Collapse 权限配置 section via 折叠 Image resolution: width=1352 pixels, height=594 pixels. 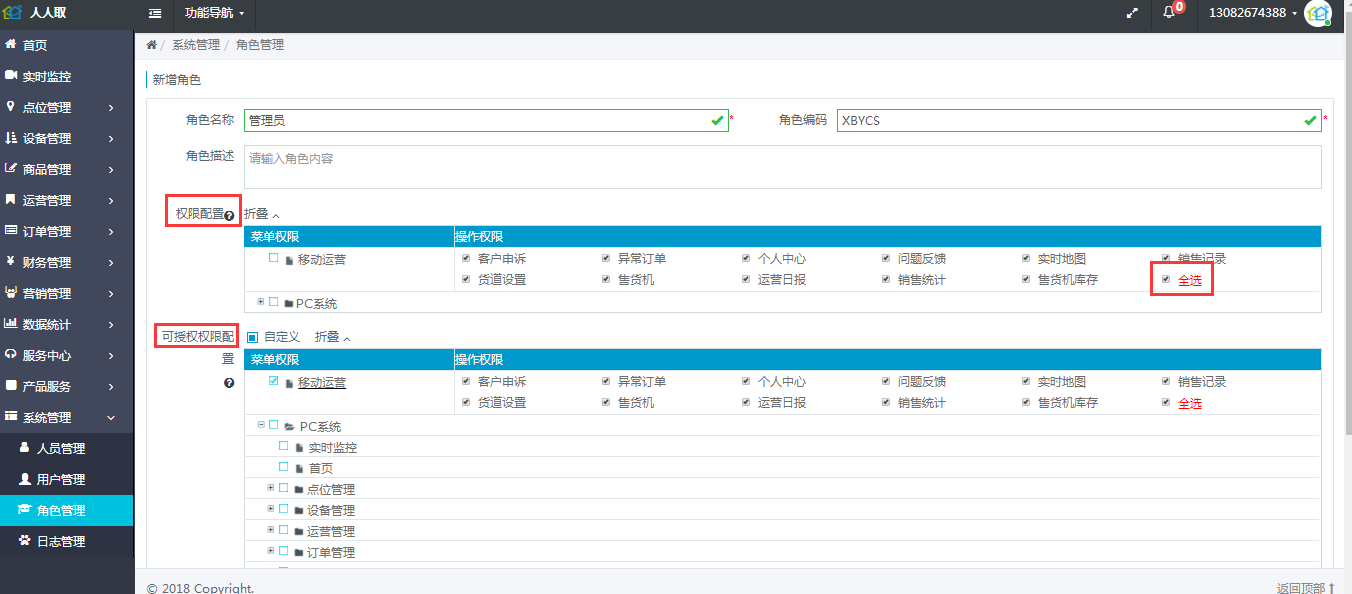click(x=262, y=214)
